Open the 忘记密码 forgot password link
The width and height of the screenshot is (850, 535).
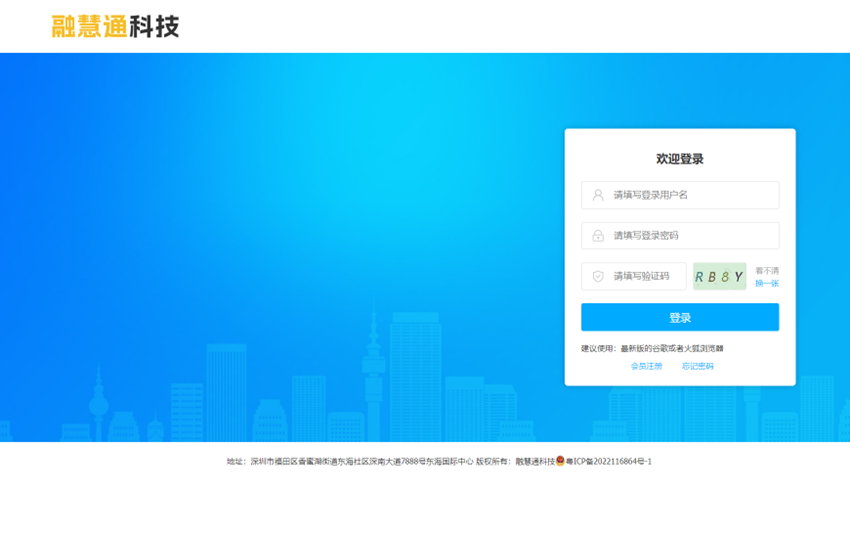coord(698,366)
